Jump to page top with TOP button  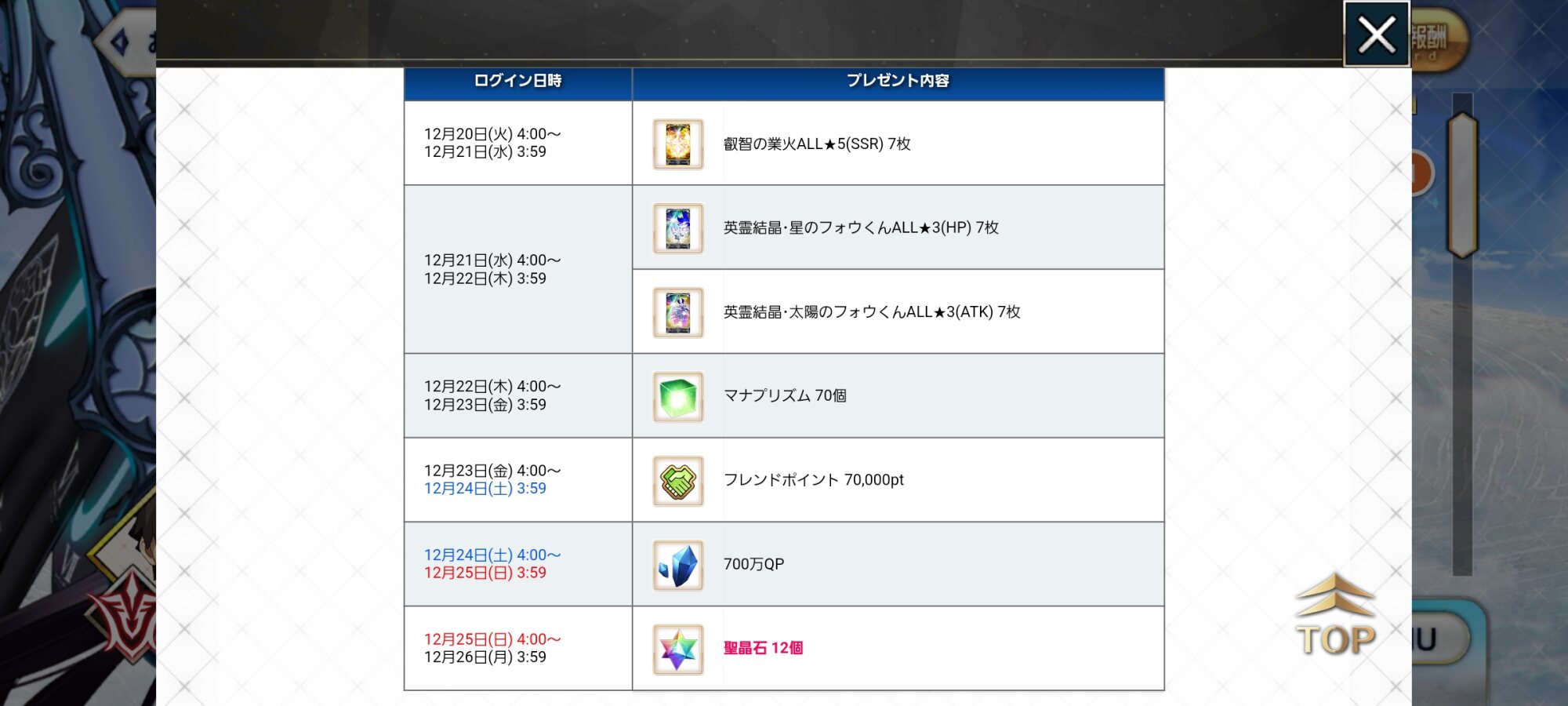[x=1335, y=616]
